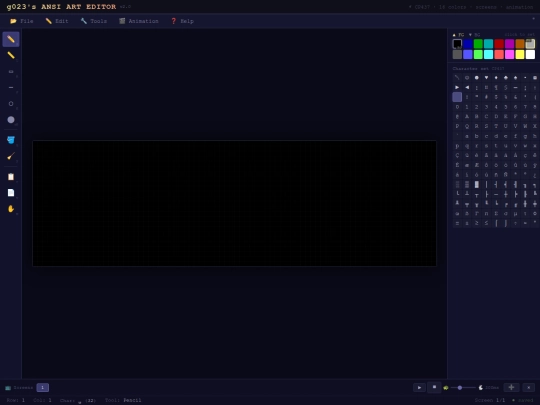Switch to BG color mode
The image size is (540, 405).
pyautogui.click(x=475, y=35)
